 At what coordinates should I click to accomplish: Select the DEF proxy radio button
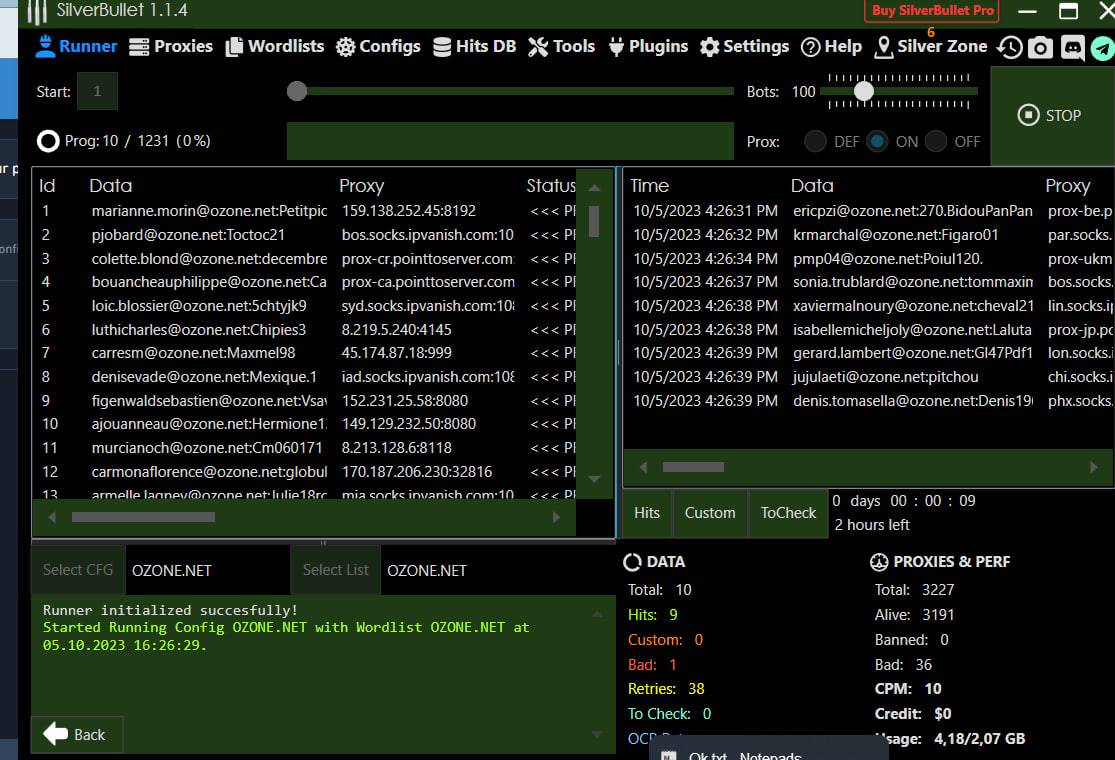tap(815, 141)
